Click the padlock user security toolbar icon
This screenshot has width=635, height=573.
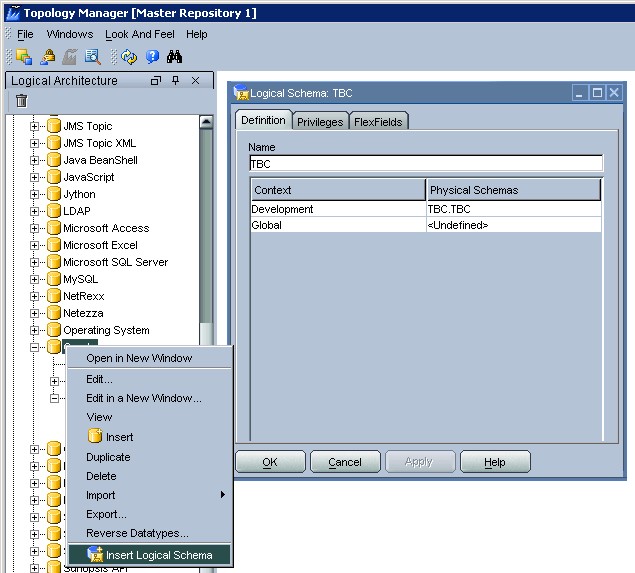click(48, 57)
